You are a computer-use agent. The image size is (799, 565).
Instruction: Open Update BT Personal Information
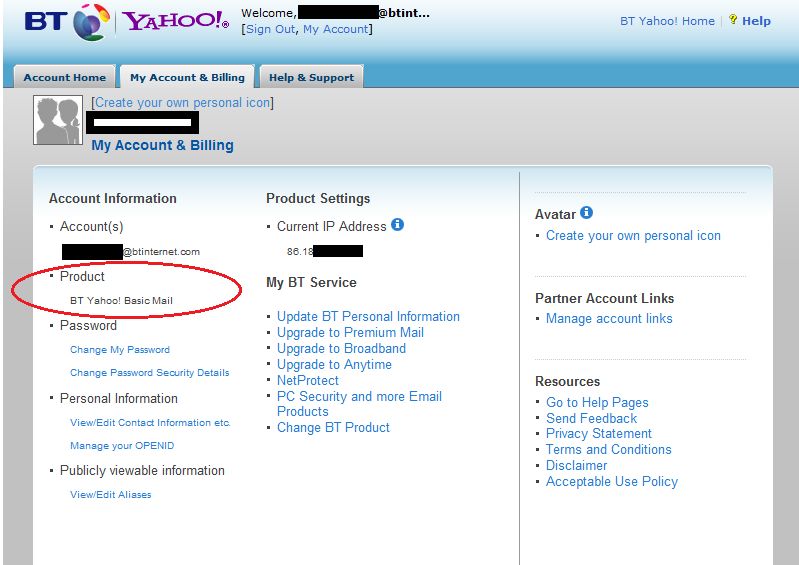pyautogui.click(x=368, y=316)
